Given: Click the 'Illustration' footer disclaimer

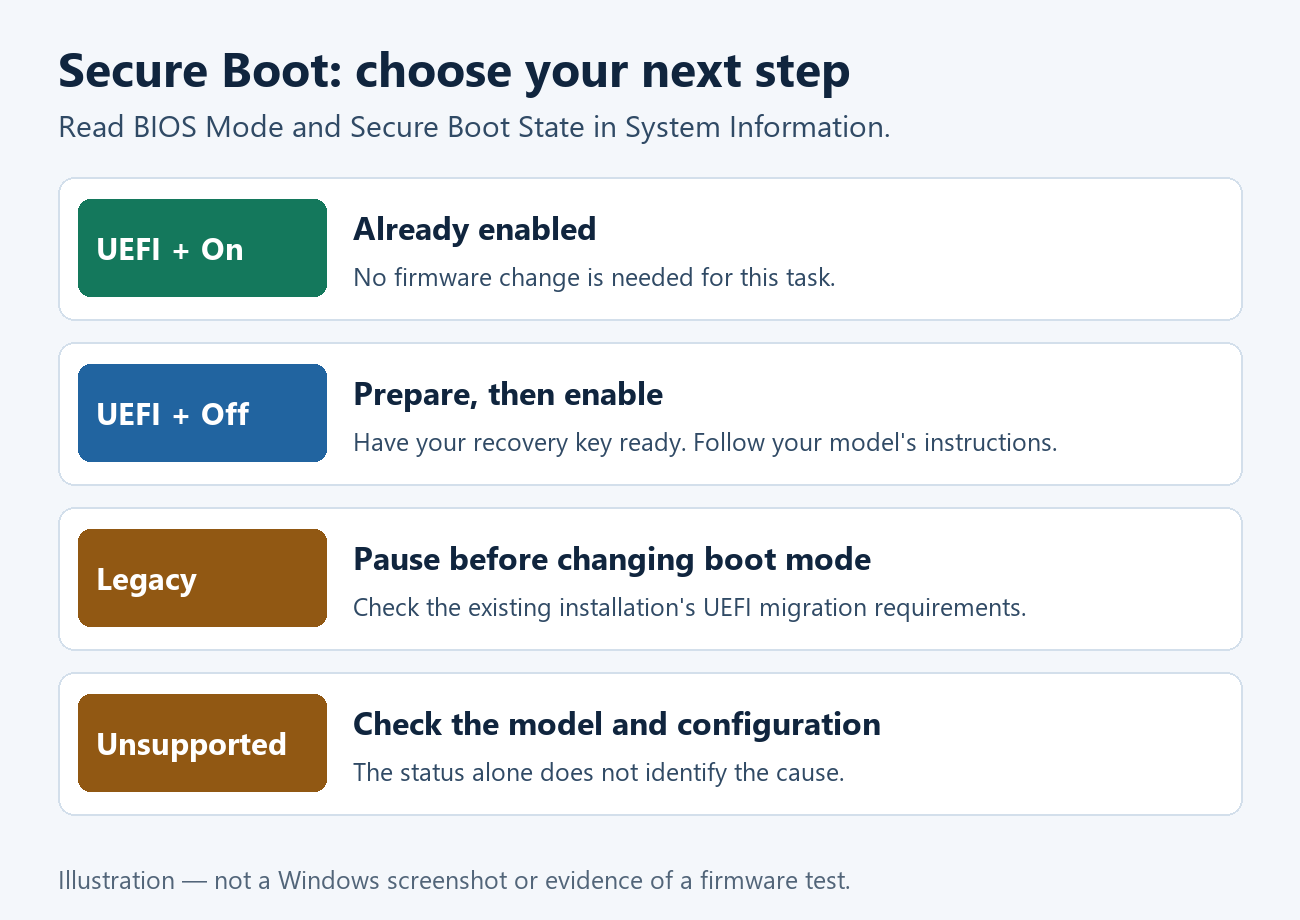Looking at the screenshot, I should [454, 880].
